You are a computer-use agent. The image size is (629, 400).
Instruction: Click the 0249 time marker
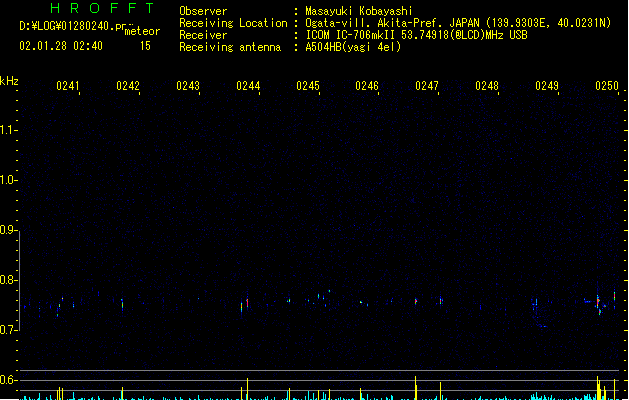click(x=547, y=86)
